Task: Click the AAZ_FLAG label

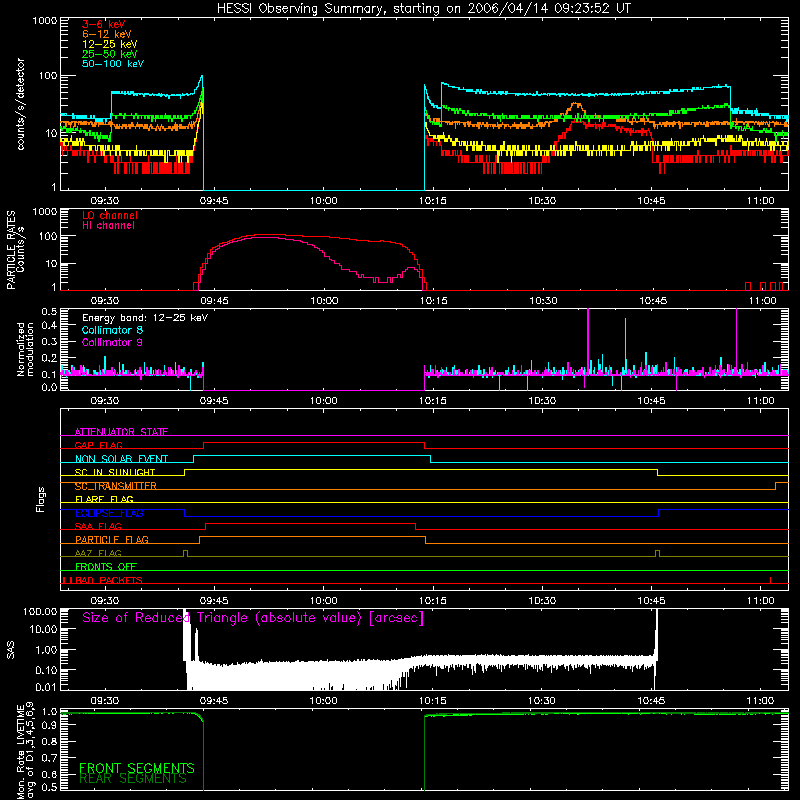Action: point(98,553)
